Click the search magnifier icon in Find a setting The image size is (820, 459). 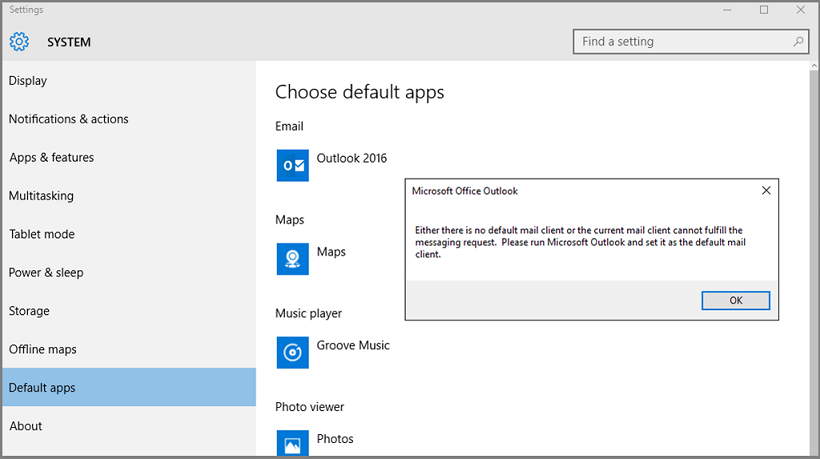[x=798, y=41]
